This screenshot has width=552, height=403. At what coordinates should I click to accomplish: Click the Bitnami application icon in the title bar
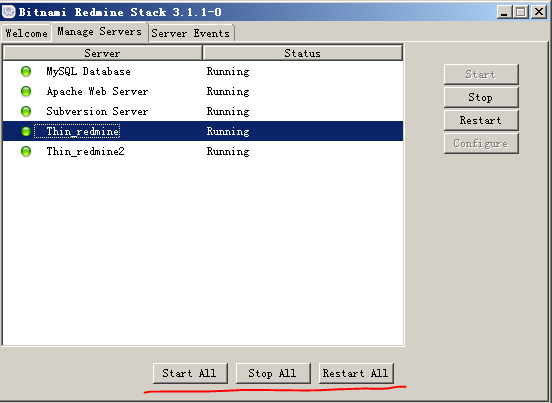[x=8, y=12]
